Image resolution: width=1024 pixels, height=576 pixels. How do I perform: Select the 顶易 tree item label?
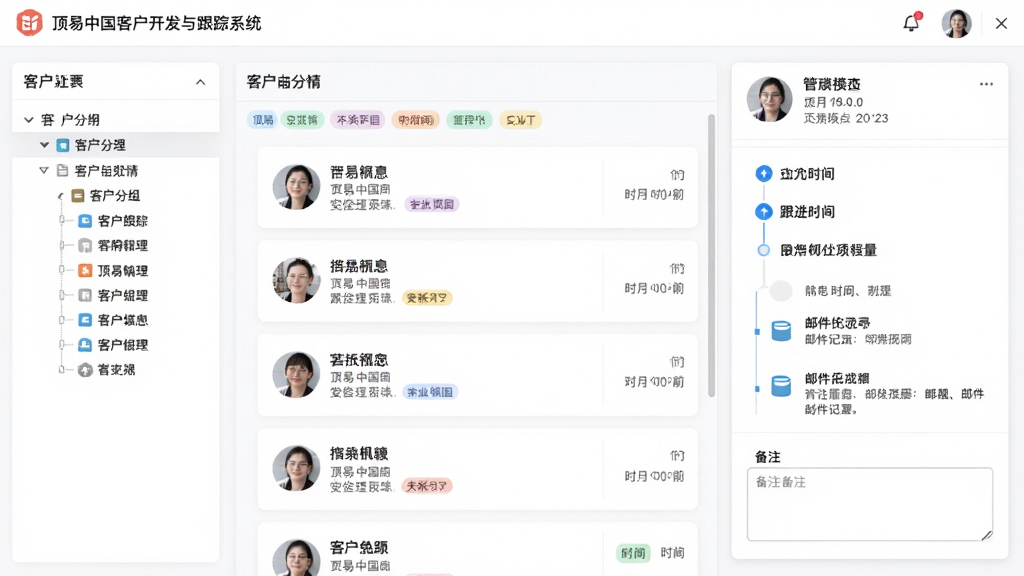(123, 270)
